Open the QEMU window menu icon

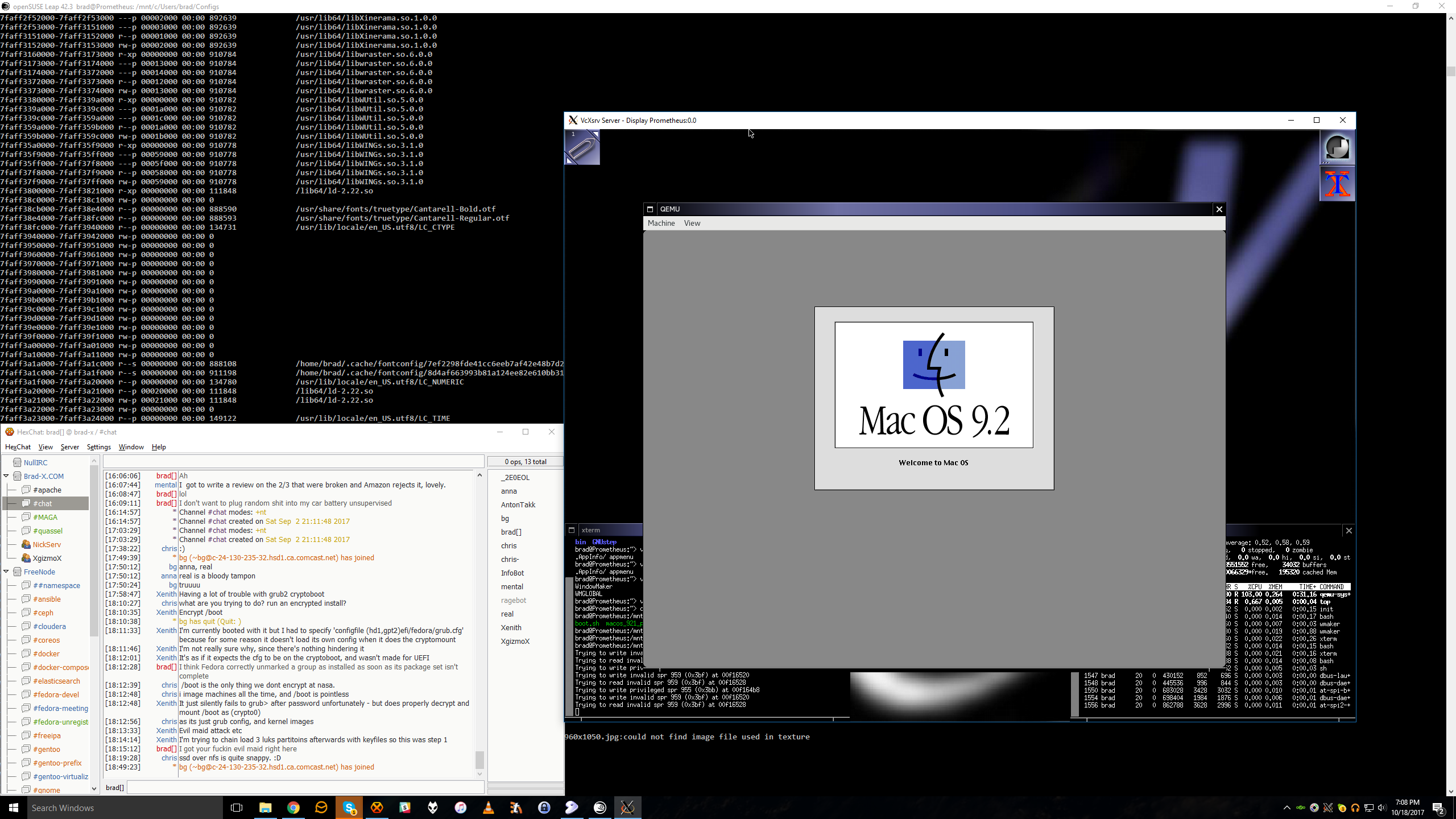(650, 209)
